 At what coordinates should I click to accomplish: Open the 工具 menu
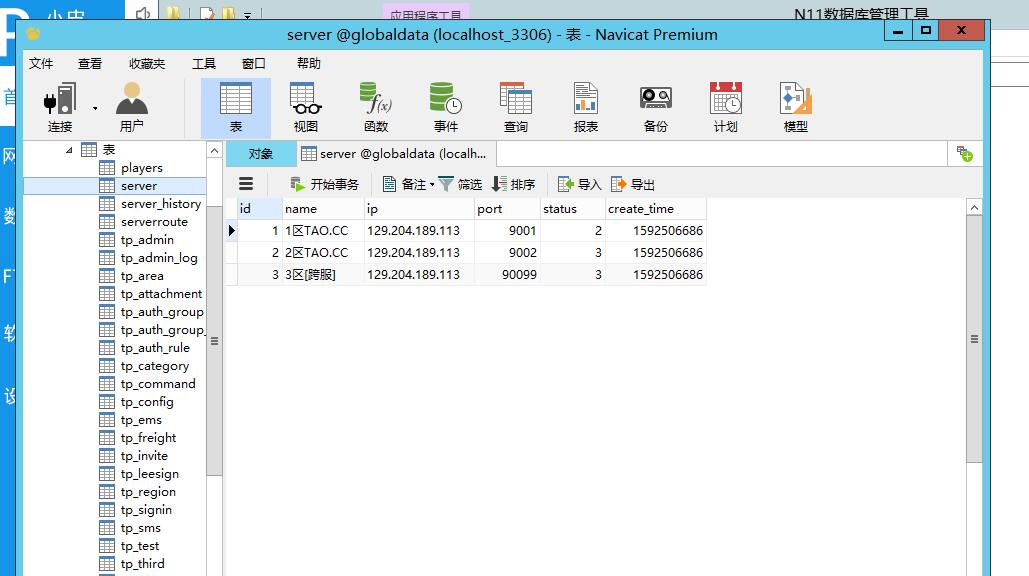point(204,63)
